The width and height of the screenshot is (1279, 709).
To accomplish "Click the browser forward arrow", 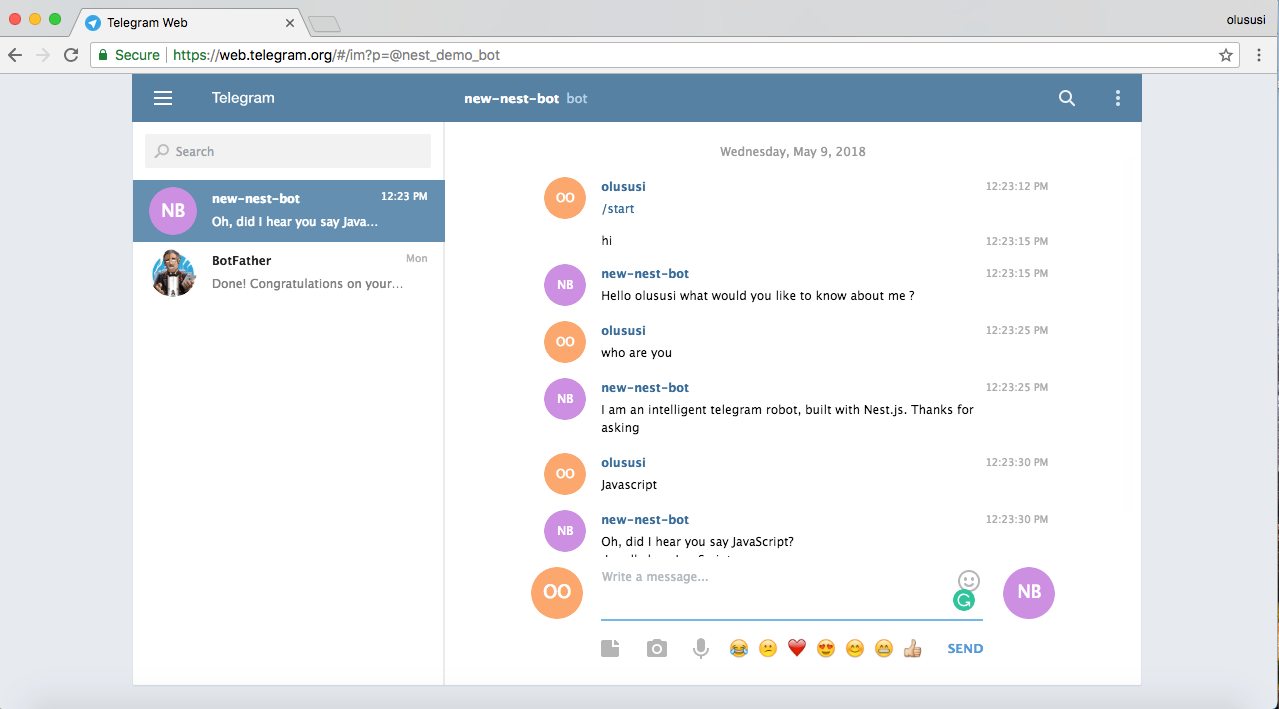I will [43, 55].
